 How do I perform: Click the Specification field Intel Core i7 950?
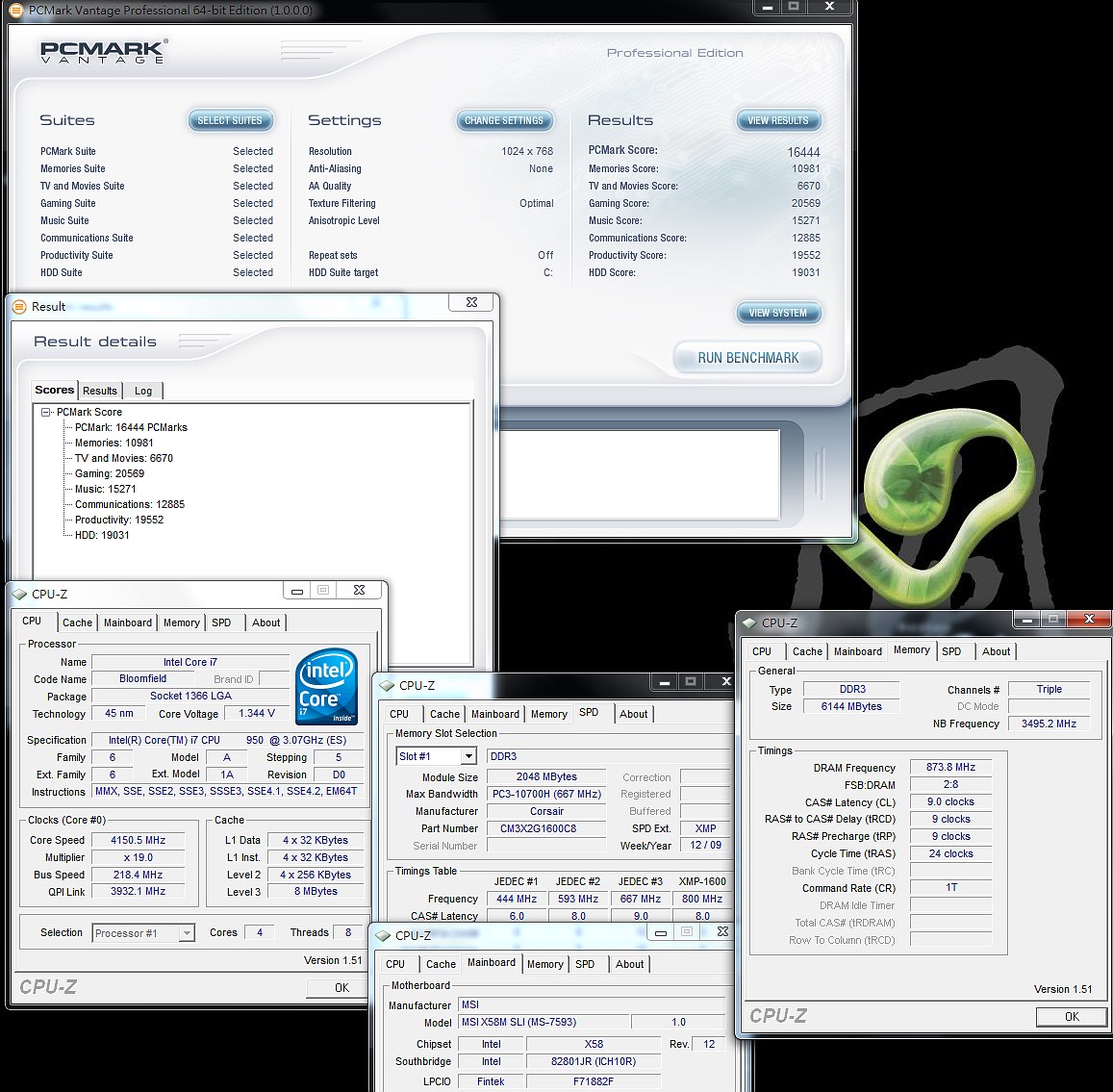pyautogui.click(x=227, y=740)
